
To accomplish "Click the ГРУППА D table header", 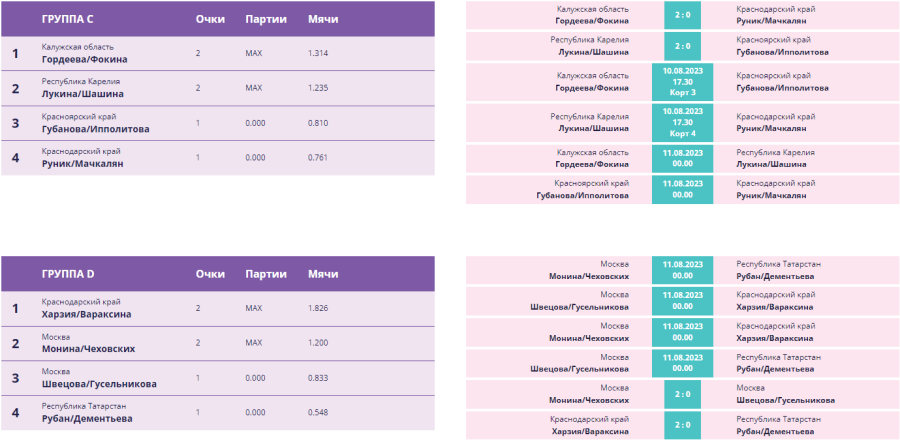I will [68, 273].
